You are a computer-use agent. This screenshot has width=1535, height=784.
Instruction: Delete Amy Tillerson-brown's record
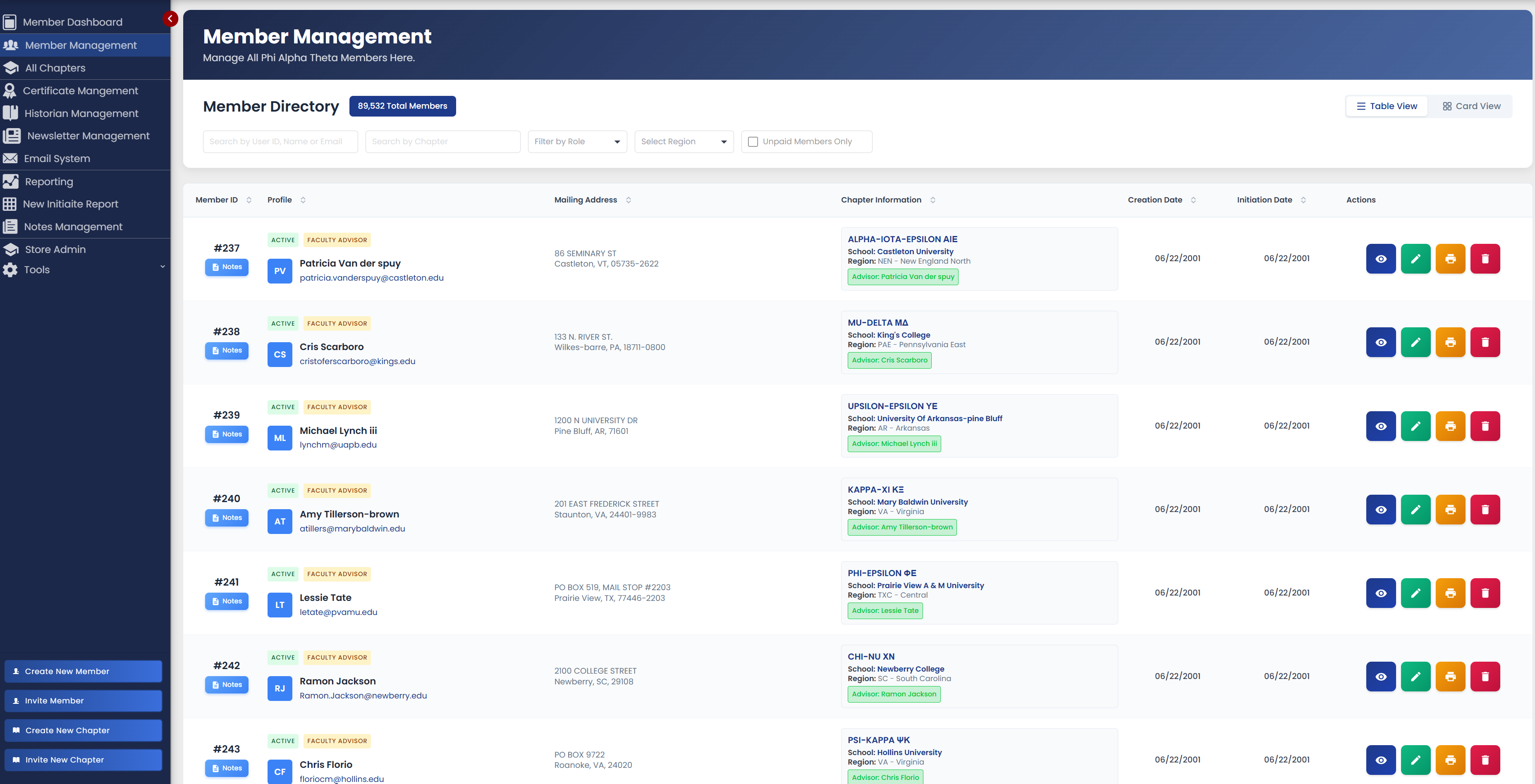click(x=1485, y=509)
